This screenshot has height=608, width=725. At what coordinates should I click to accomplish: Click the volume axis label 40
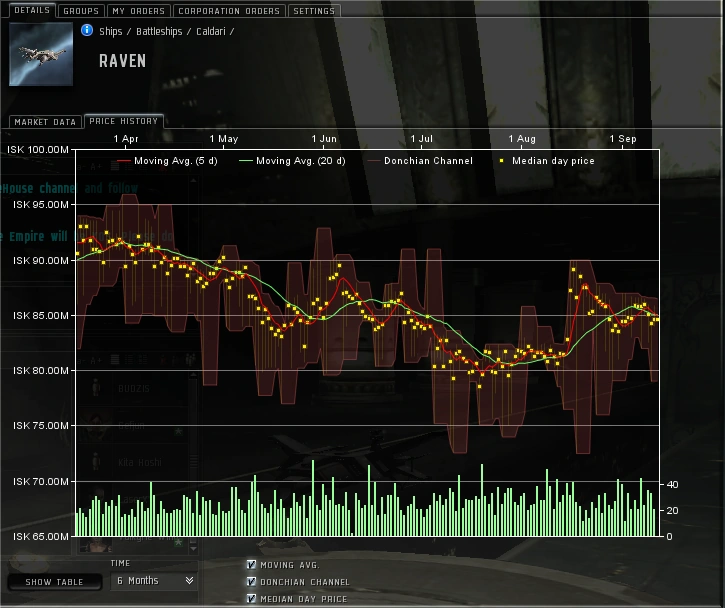coord(672,485)
